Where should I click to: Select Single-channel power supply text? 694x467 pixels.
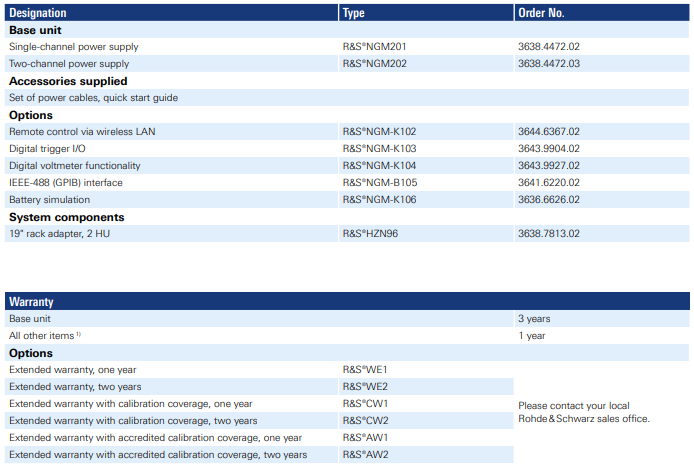click(73, 47)
